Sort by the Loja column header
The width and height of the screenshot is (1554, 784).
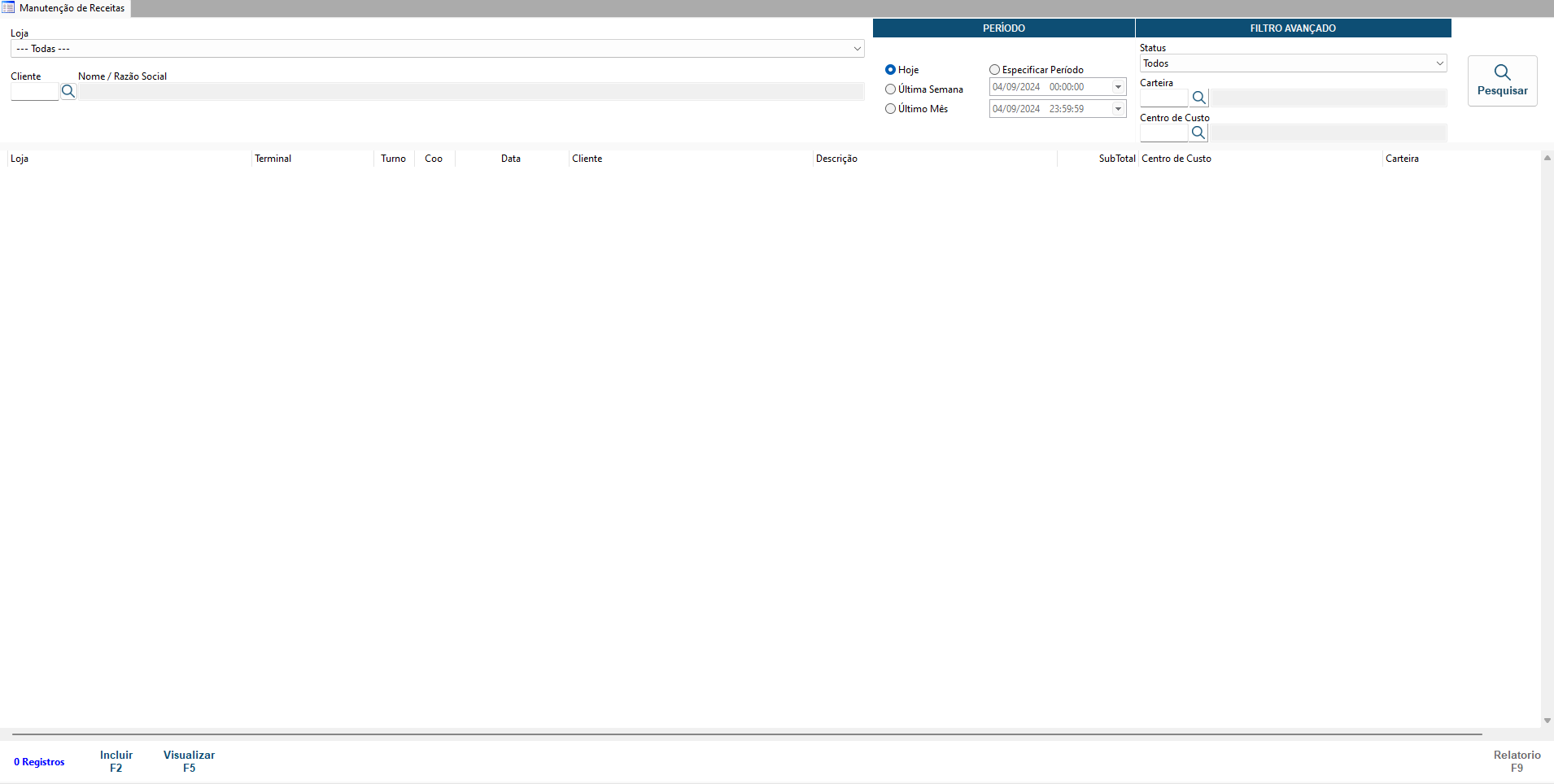coord(129,159)
